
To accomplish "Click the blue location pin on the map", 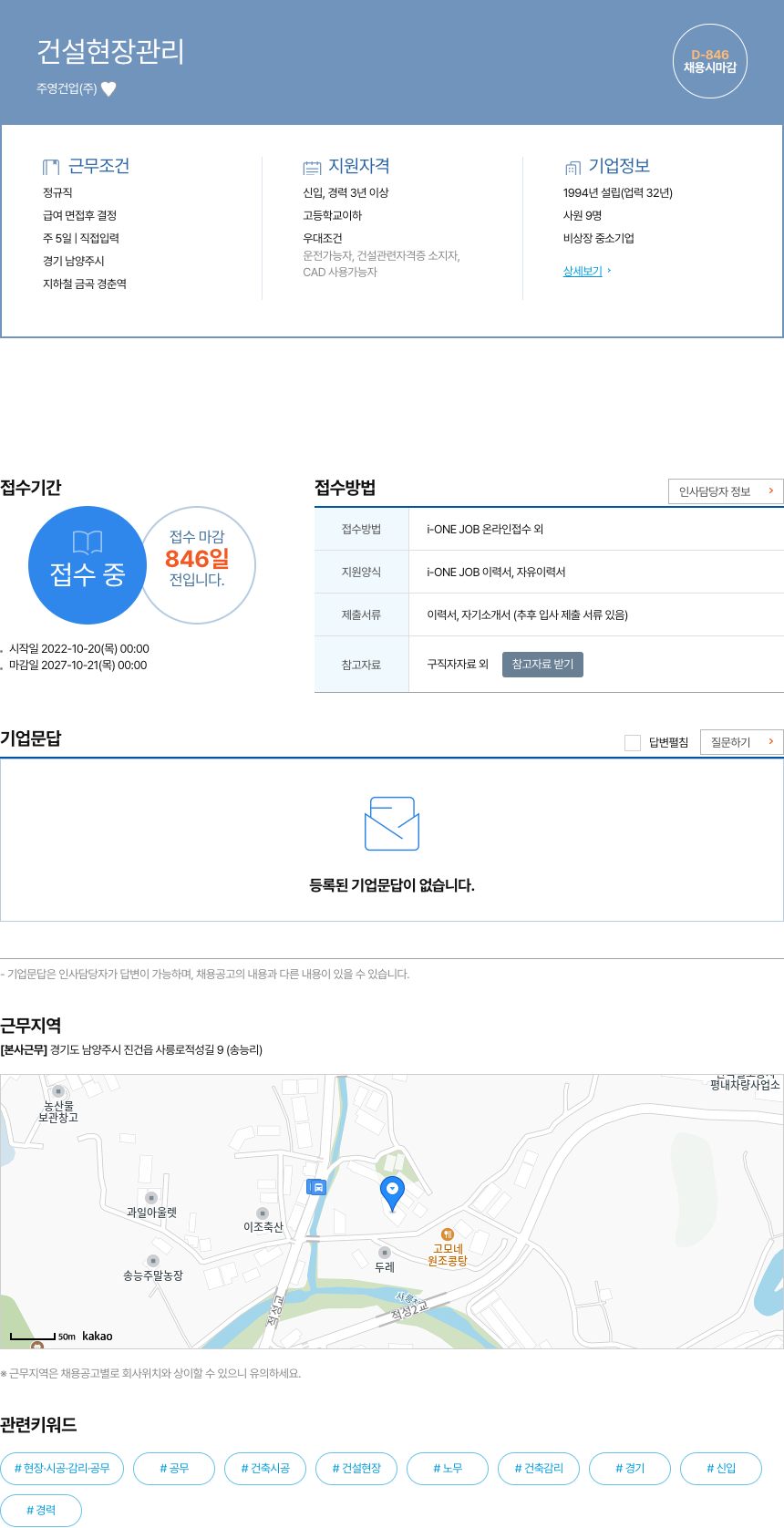I will click(x=392, y=1192).
